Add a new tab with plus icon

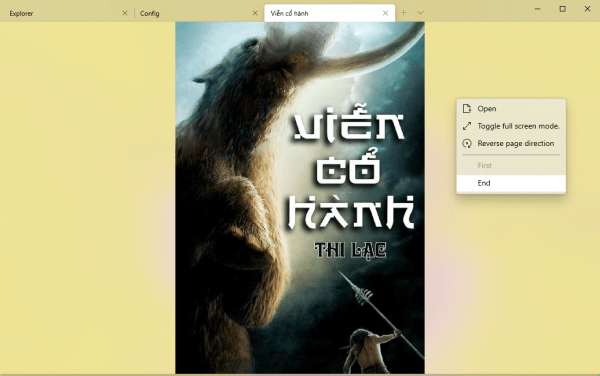(x=403, y=13)
